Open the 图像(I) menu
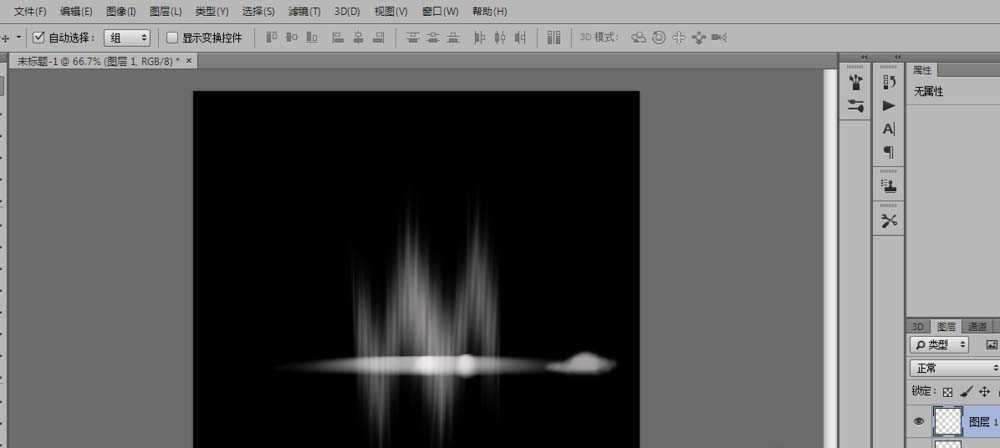Image resolution: width=1000 pixels, height=448 pixels. coord(121,11)
